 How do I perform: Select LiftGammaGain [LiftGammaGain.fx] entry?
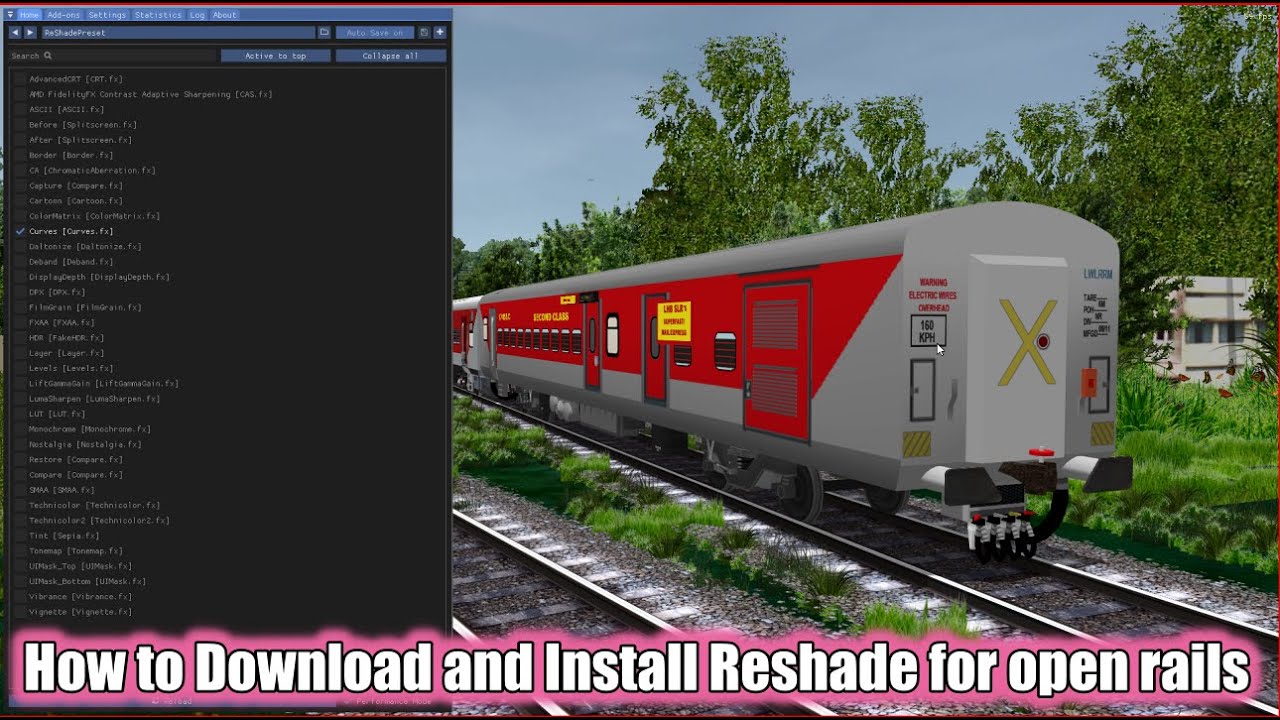[104, 383]
